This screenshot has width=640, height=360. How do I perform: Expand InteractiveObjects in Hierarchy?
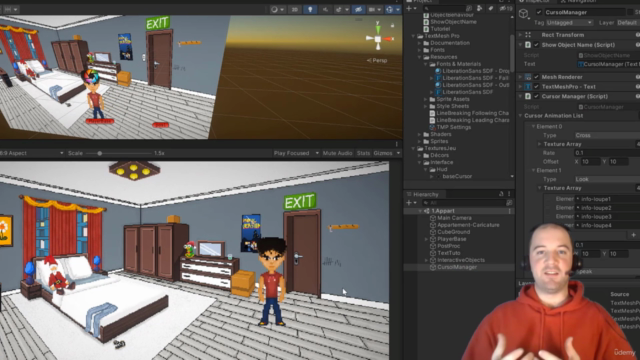click(426, 260)
